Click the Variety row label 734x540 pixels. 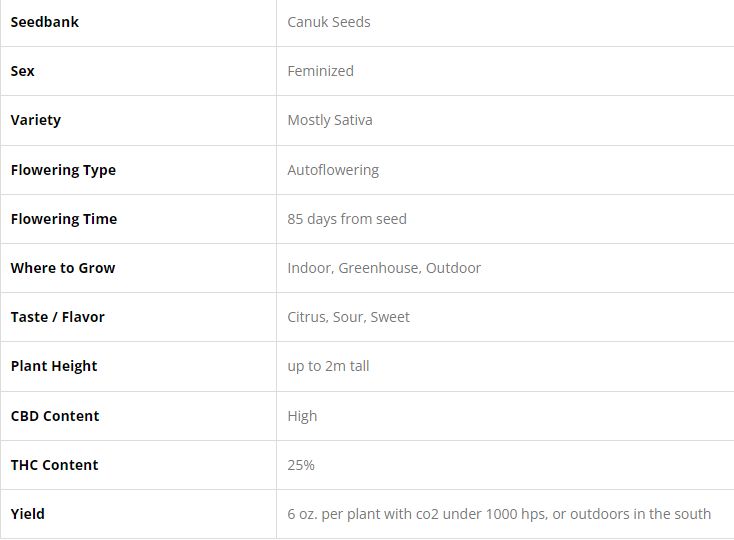36,120
